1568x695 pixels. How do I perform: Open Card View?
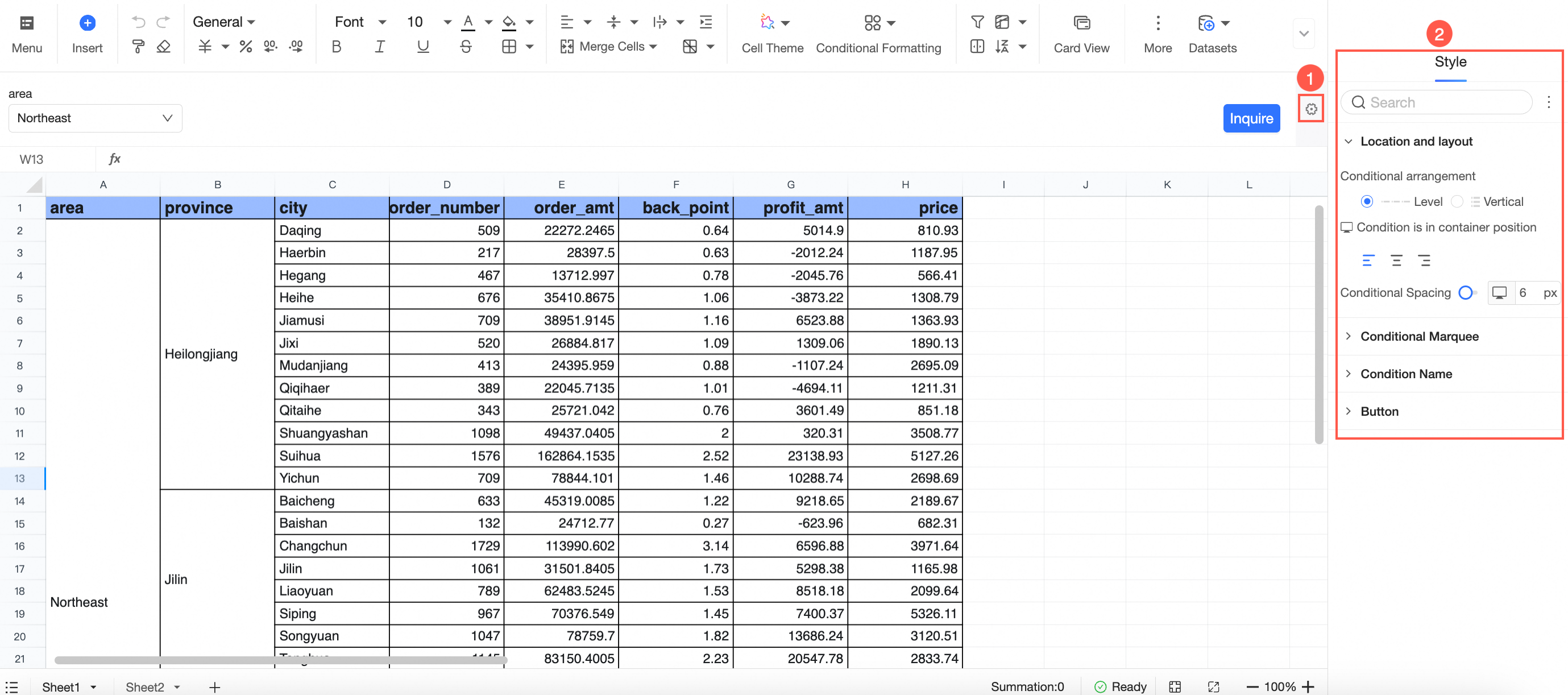point(1081,34)
